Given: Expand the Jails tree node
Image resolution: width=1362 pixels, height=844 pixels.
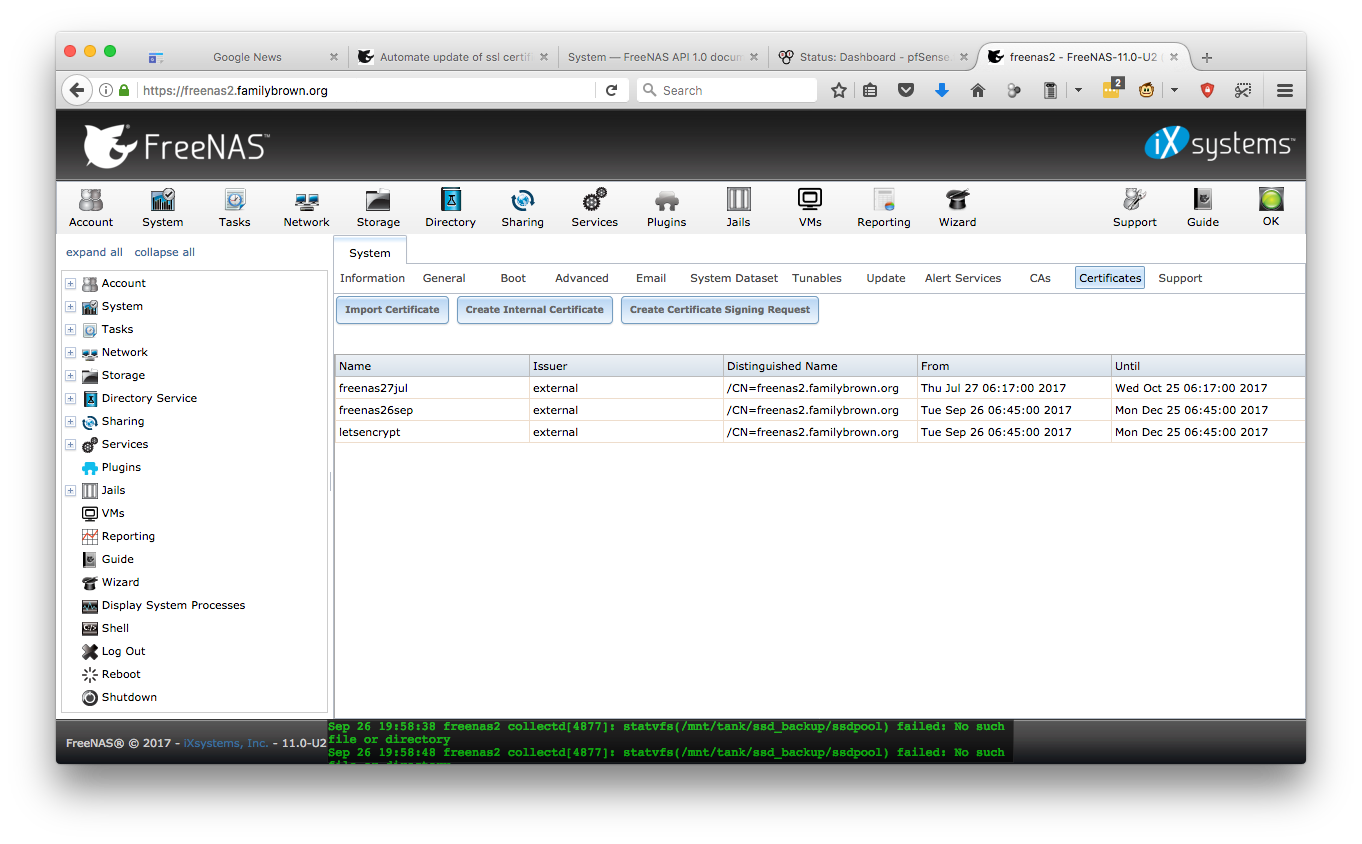Looking at the screenshot, I should click(x=71, y=491).
